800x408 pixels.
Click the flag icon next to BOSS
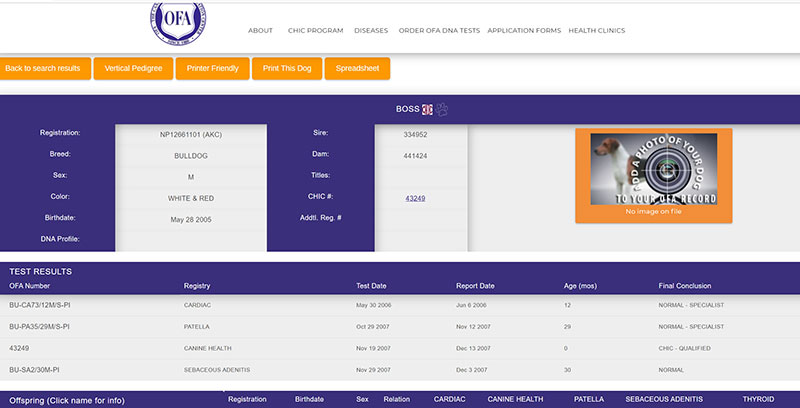[x=427, y=109]
